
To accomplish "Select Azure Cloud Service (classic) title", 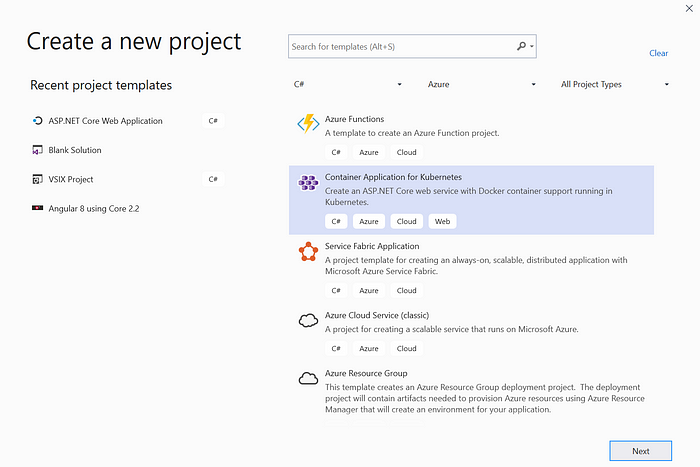I will [377, 315].
